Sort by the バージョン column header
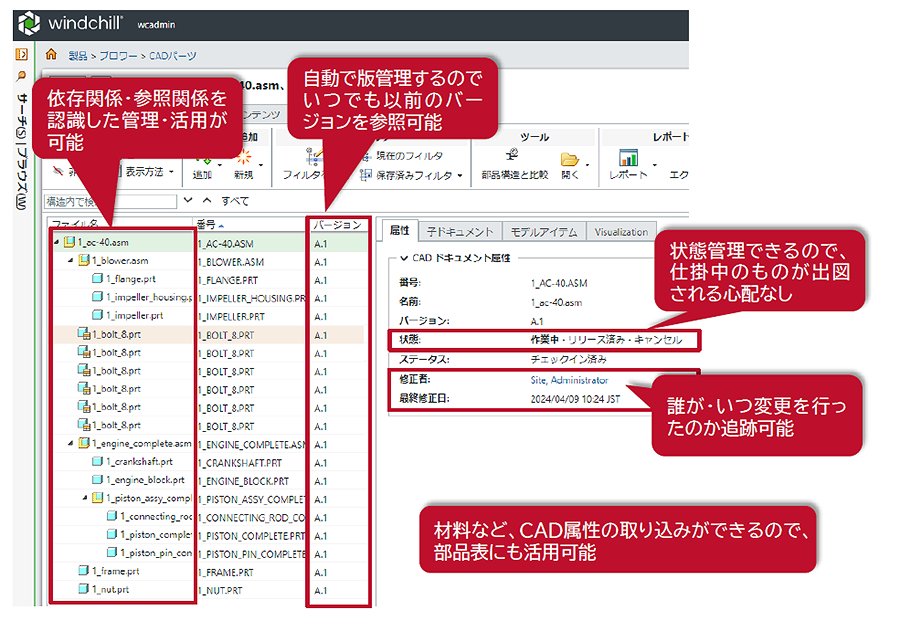The height and width of the screenshot is (631, 900). click(x=337, y=224)
